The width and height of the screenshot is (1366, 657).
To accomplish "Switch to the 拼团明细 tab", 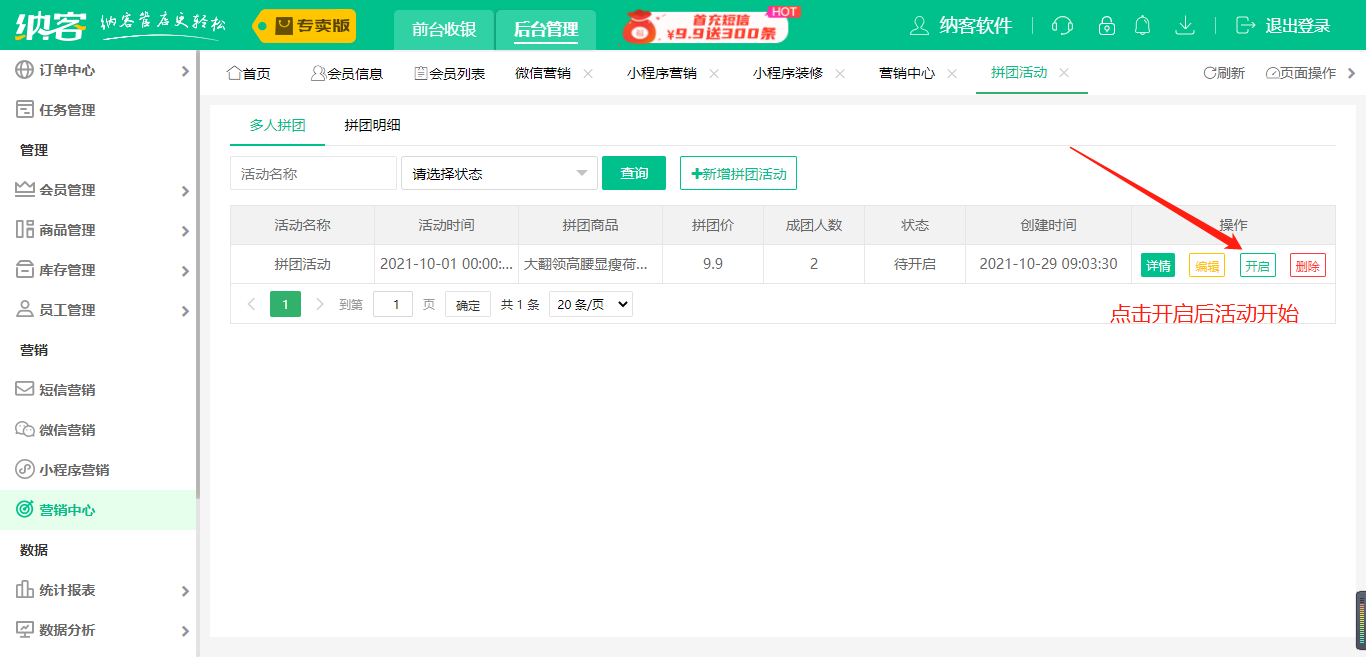I will click(x=372, y=126).
